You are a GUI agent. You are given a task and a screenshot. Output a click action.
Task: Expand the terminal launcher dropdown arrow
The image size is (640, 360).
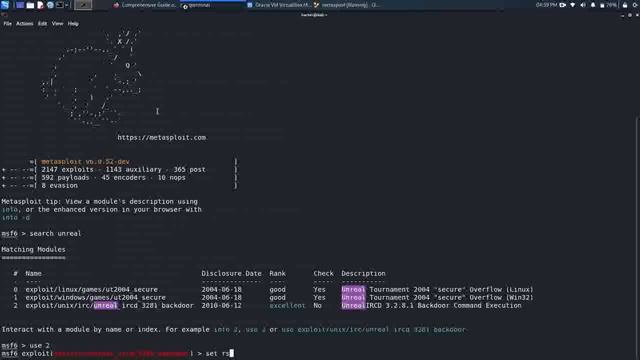pyautogui.click(x=67, y=5)
